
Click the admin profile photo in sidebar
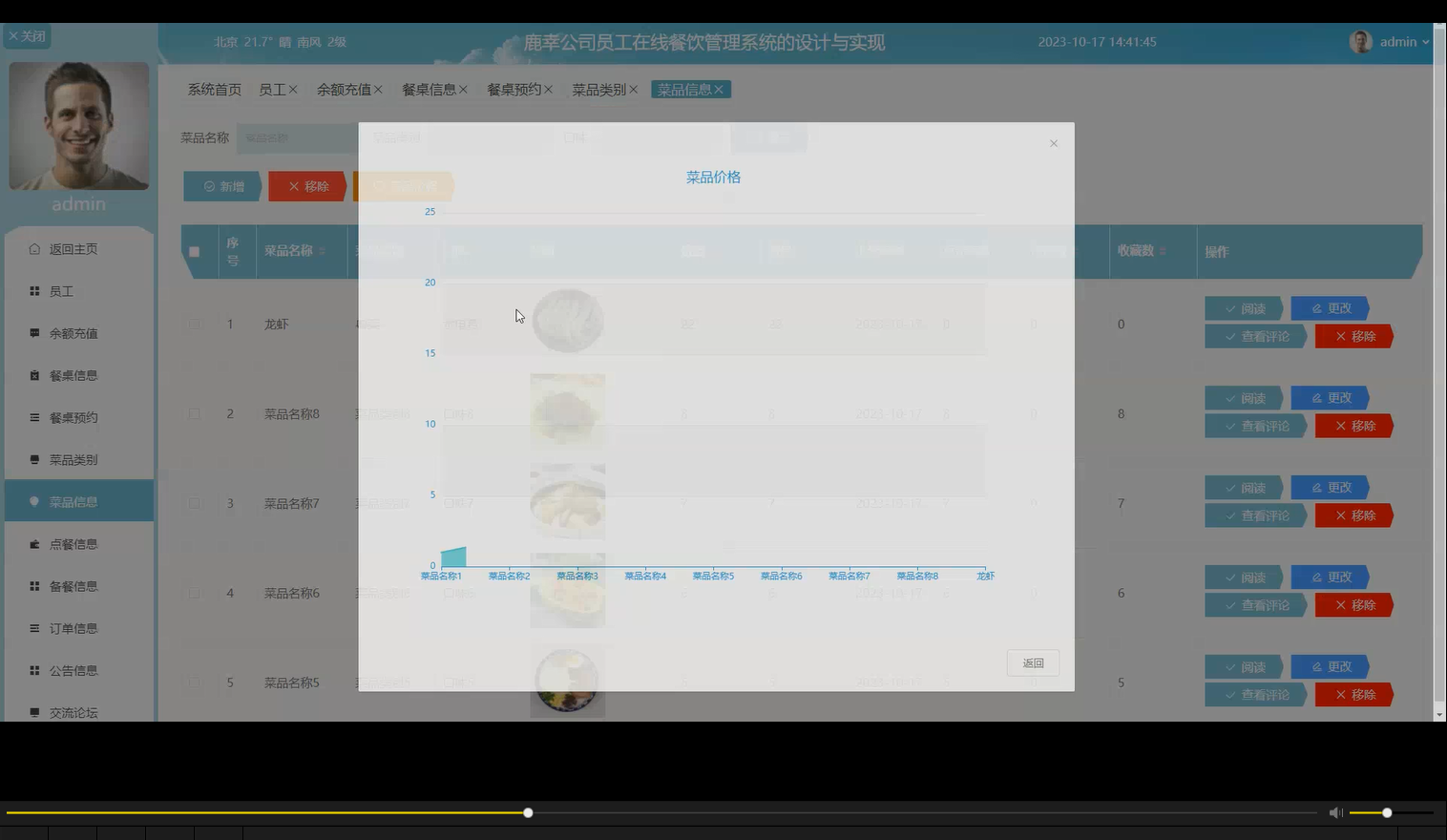(79, 126)
